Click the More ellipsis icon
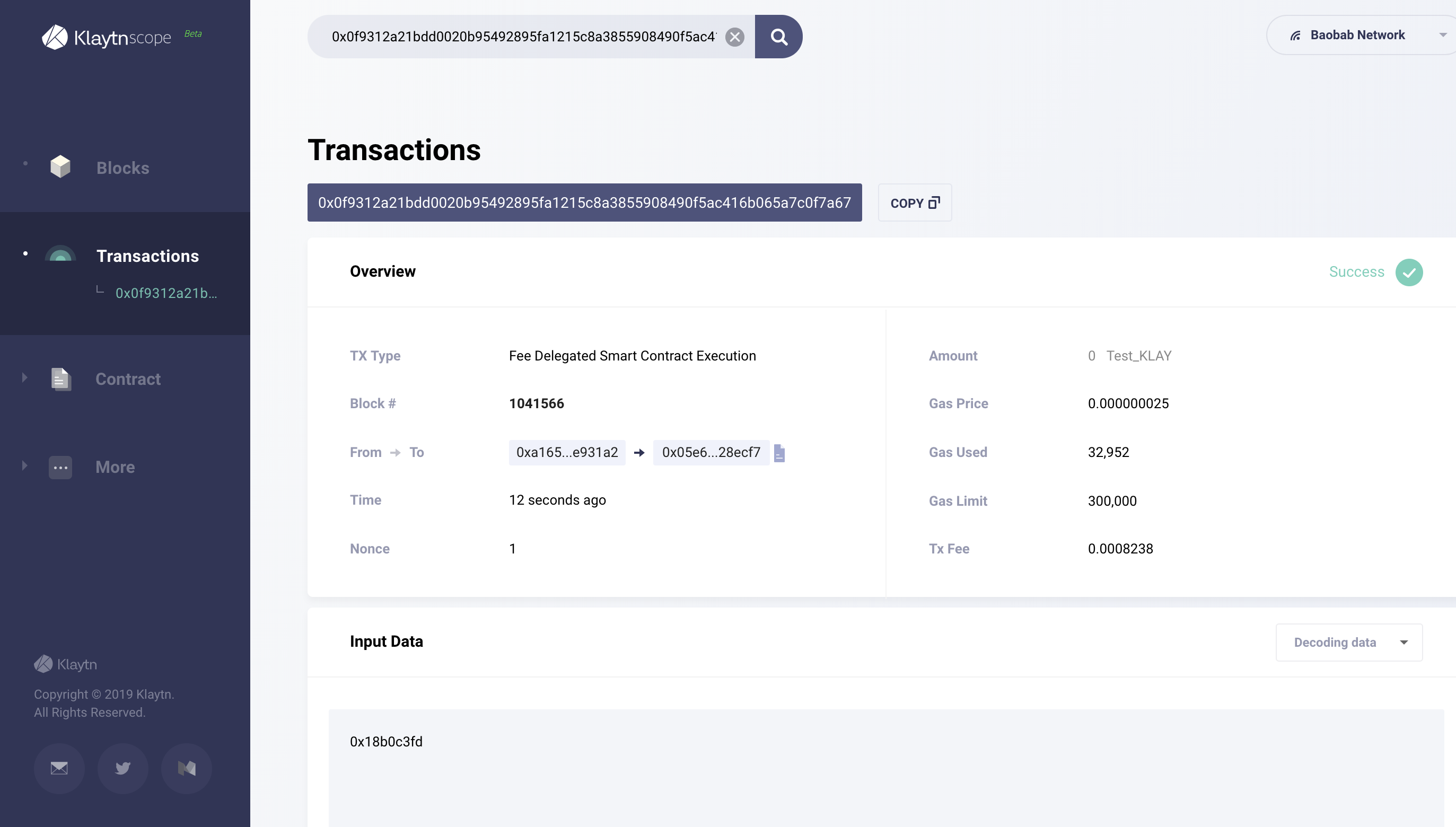 (x=60, y=468)
